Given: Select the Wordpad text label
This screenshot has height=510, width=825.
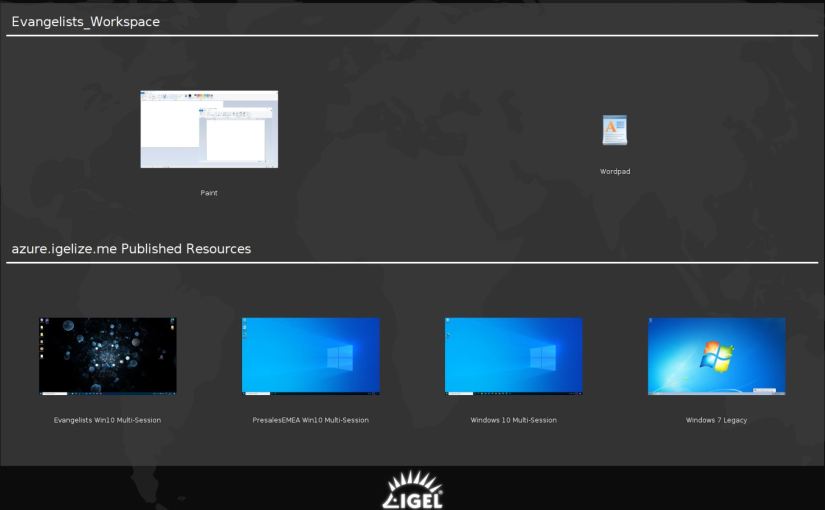Looking at the screenshot, I should pos(614,171).
